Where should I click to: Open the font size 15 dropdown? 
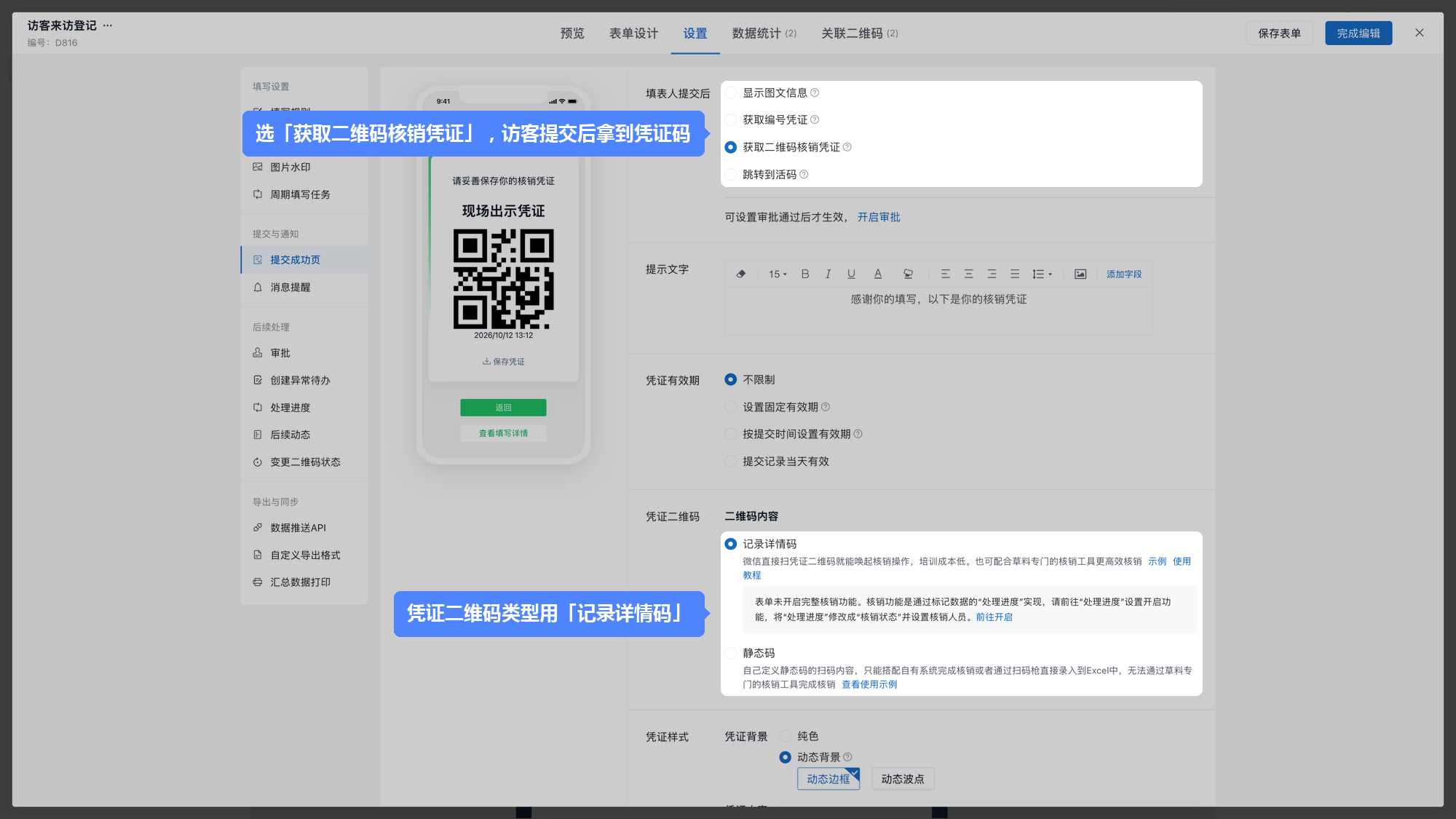(x=778, y=274)
